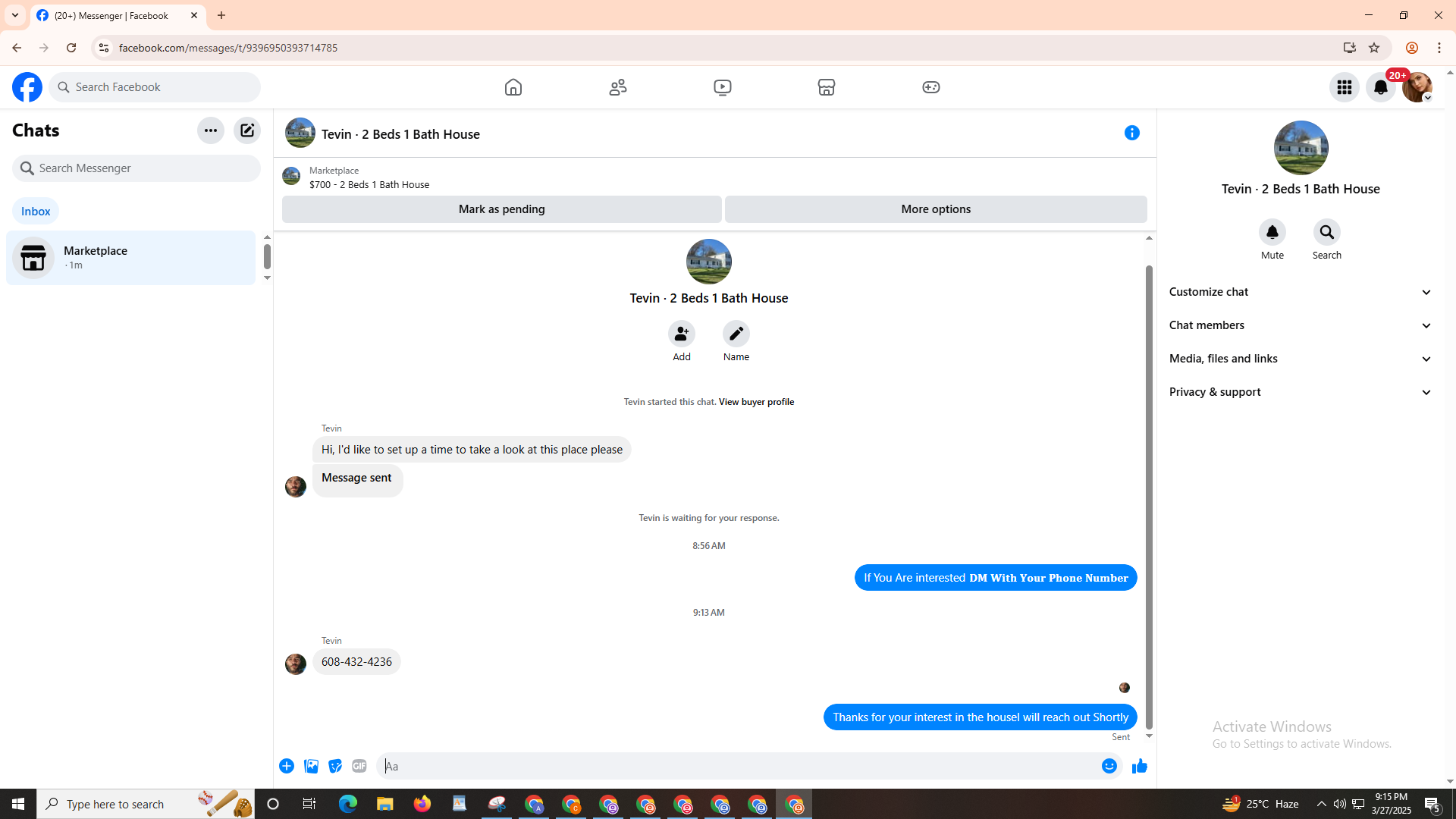1456x819 pixels.
Task: Select the Inbox tab
Action: click(x=36, y=212)
